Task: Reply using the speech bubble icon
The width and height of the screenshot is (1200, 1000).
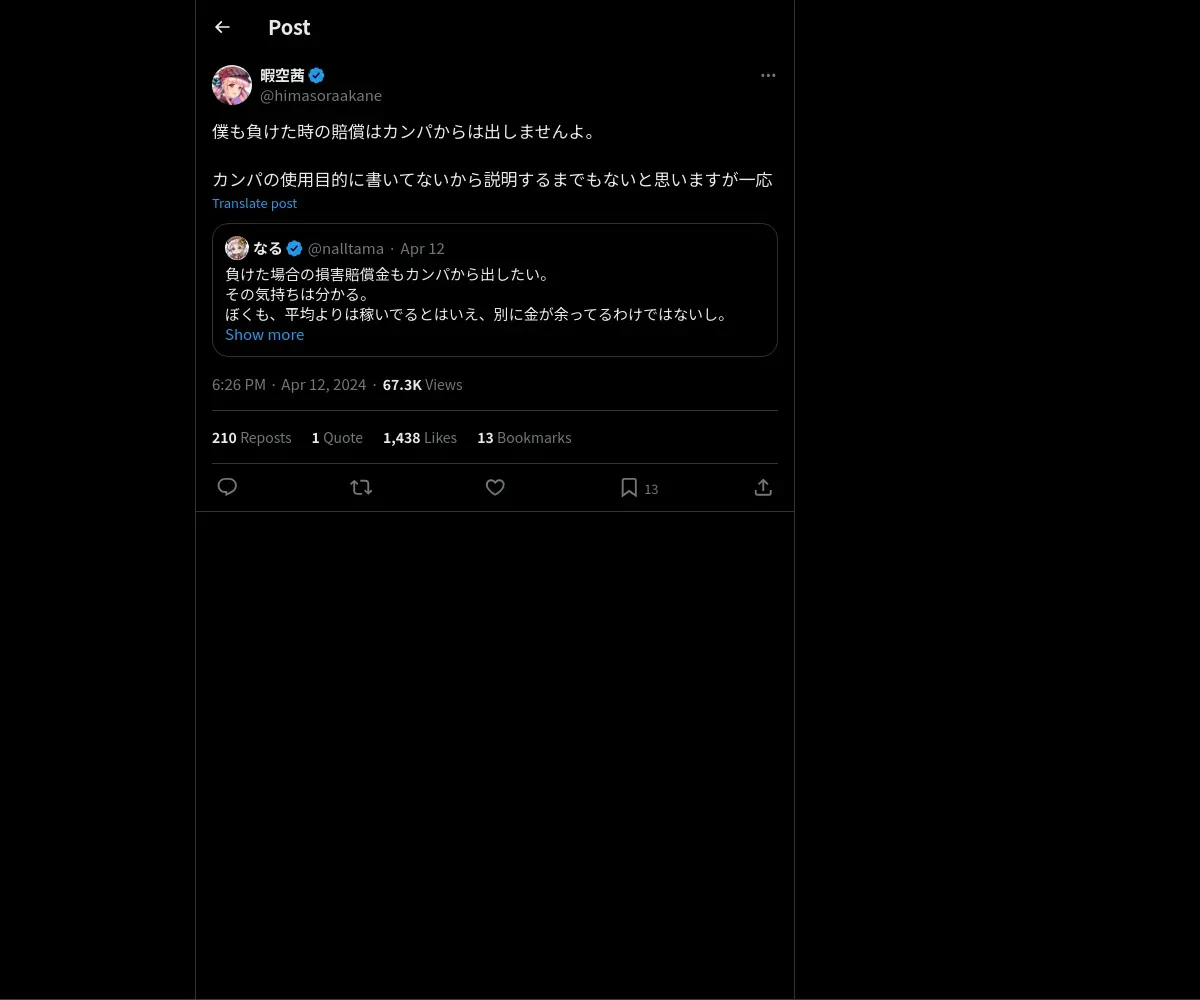Action: (227, 487)
